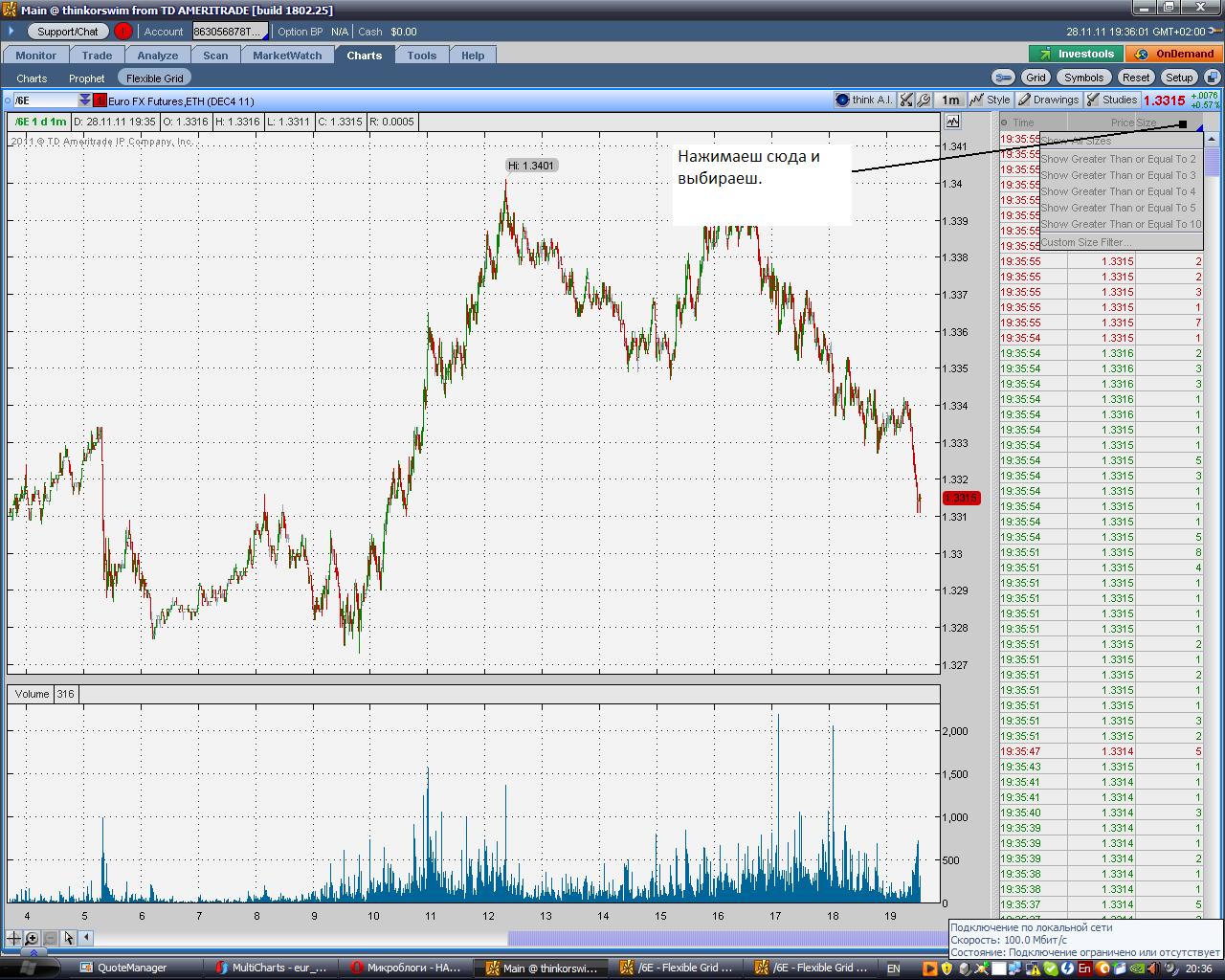Open the Trade tab
Screen dimensions: 1225x980
(x=97, y=56)
